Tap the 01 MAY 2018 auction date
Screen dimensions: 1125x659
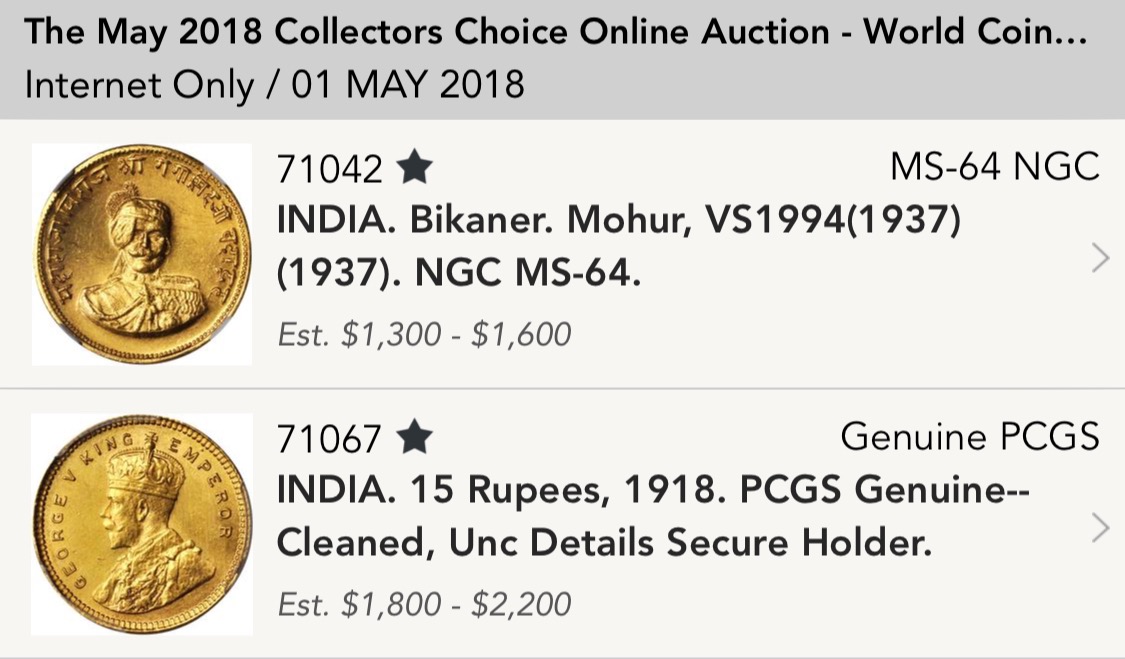pyautogui.click(x=408, y=85)
